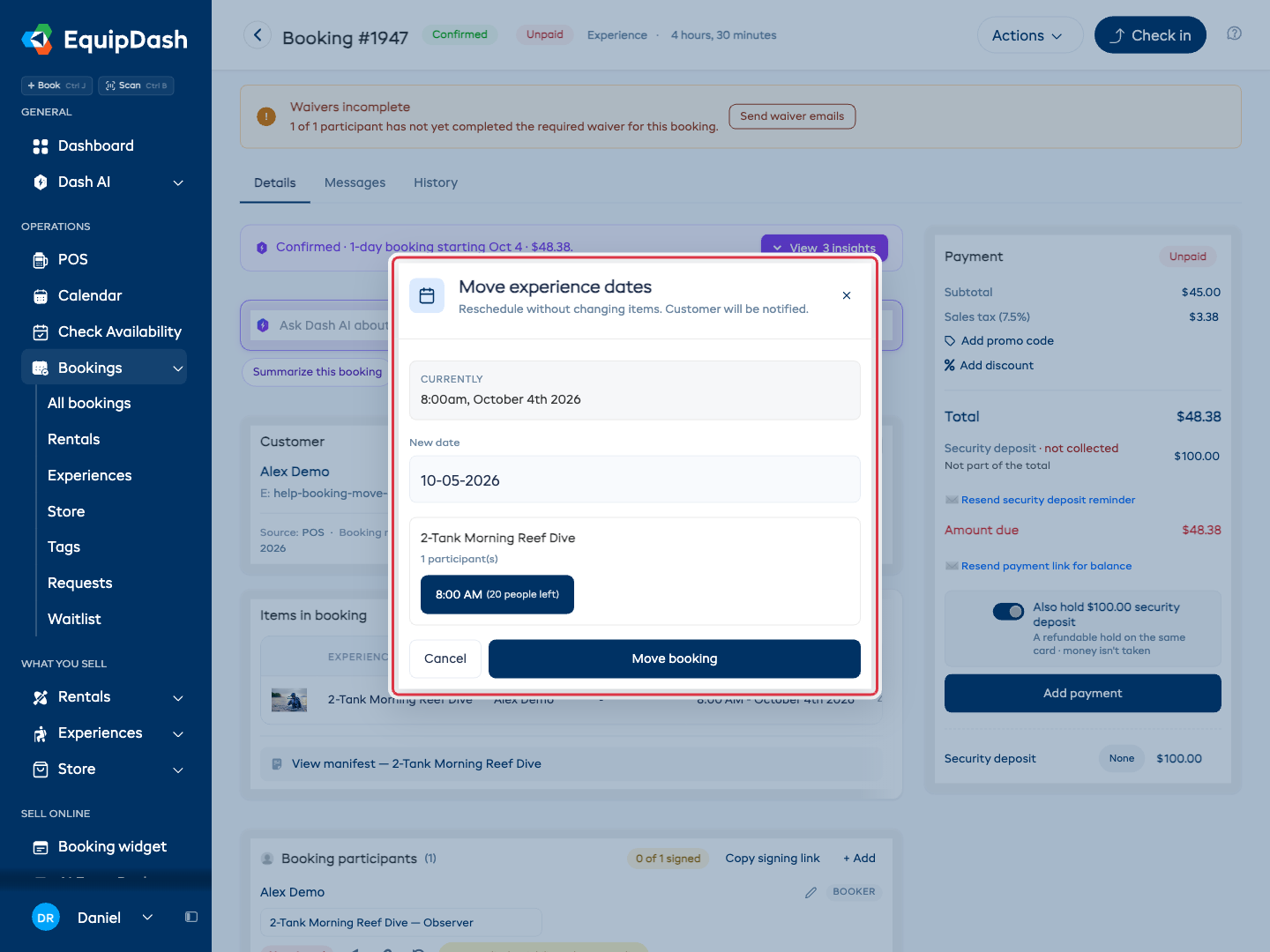Click the POS register icon
The image size is (1270, 952).
(x=41, y=260)
